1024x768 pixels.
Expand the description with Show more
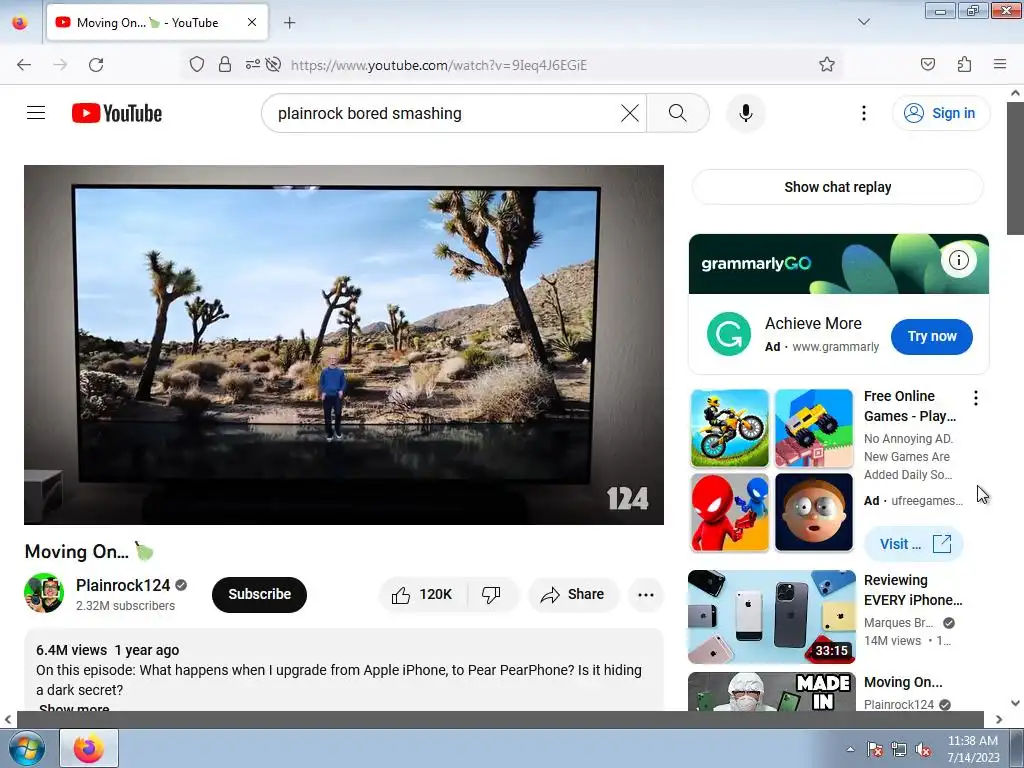[74, 708]
